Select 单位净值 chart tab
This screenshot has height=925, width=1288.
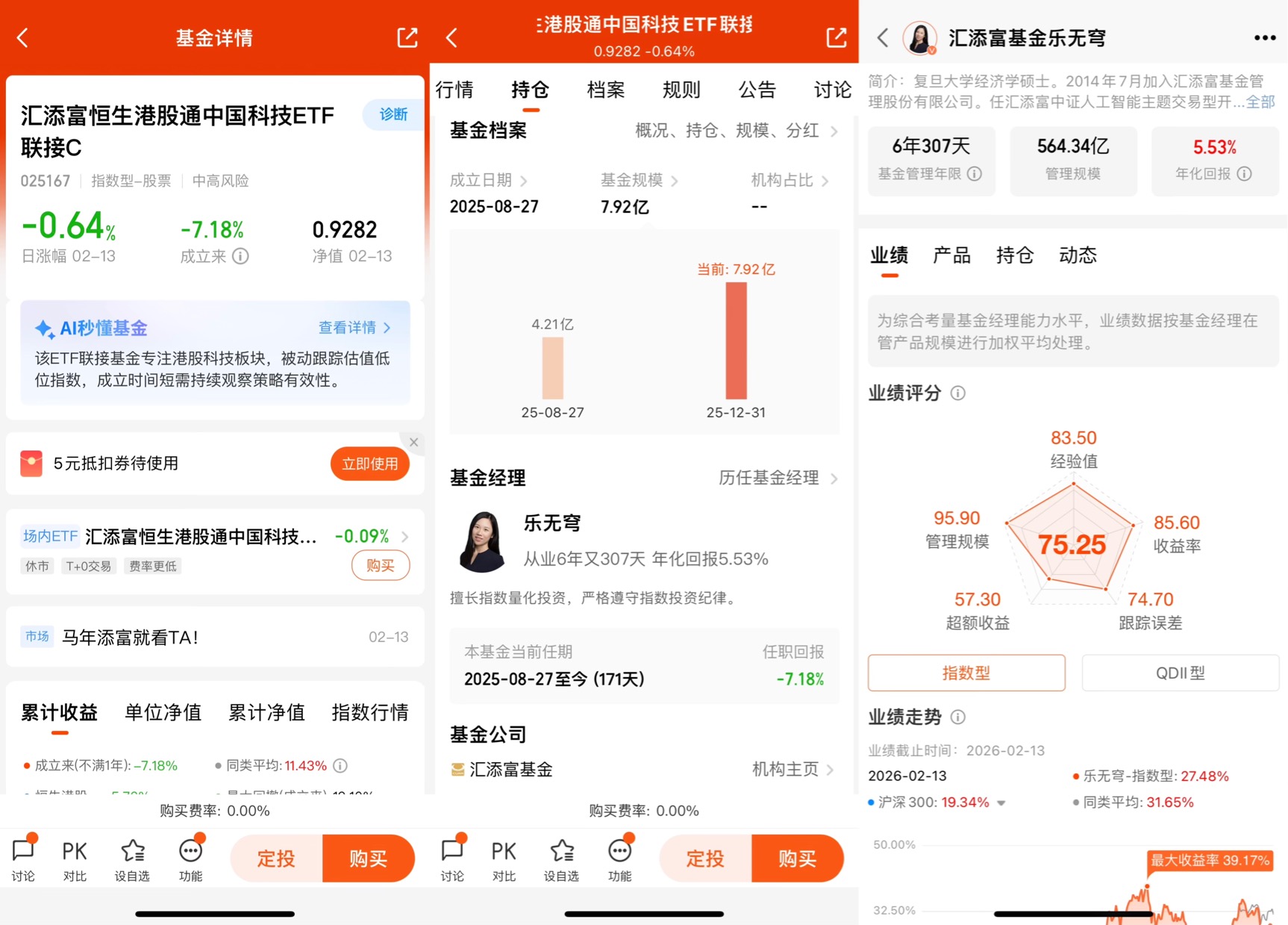[x=163, y=713]
